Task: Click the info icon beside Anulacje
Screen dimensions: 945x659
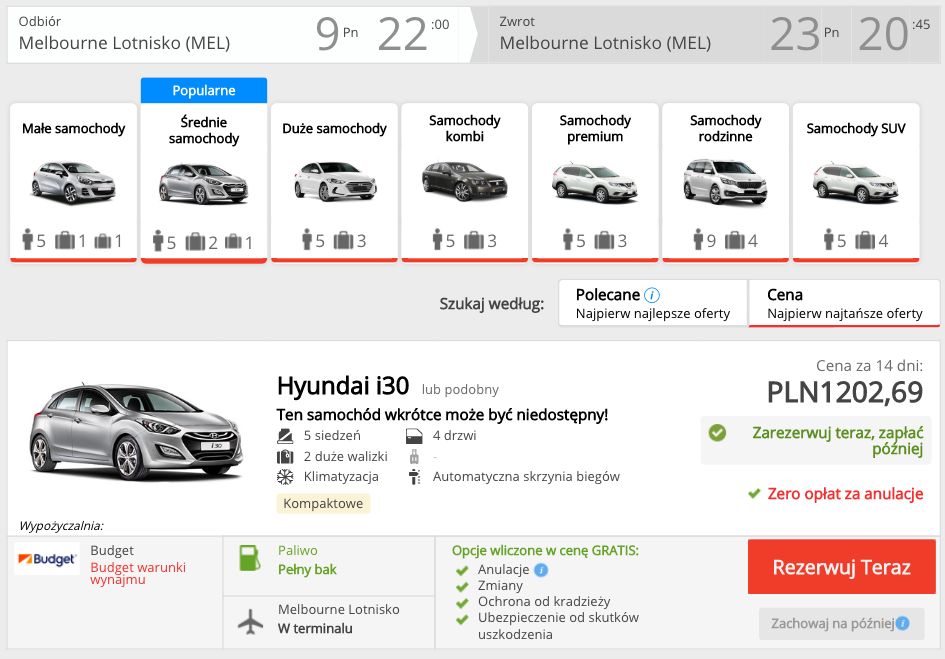Action: click(541, 570)
